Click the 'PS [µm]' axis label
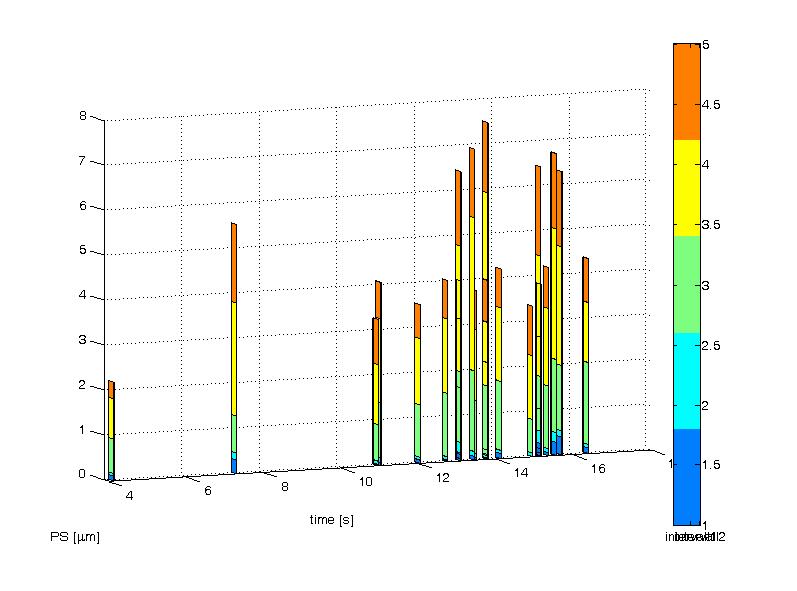Screen dimensions: 797x591 (75, 537)
